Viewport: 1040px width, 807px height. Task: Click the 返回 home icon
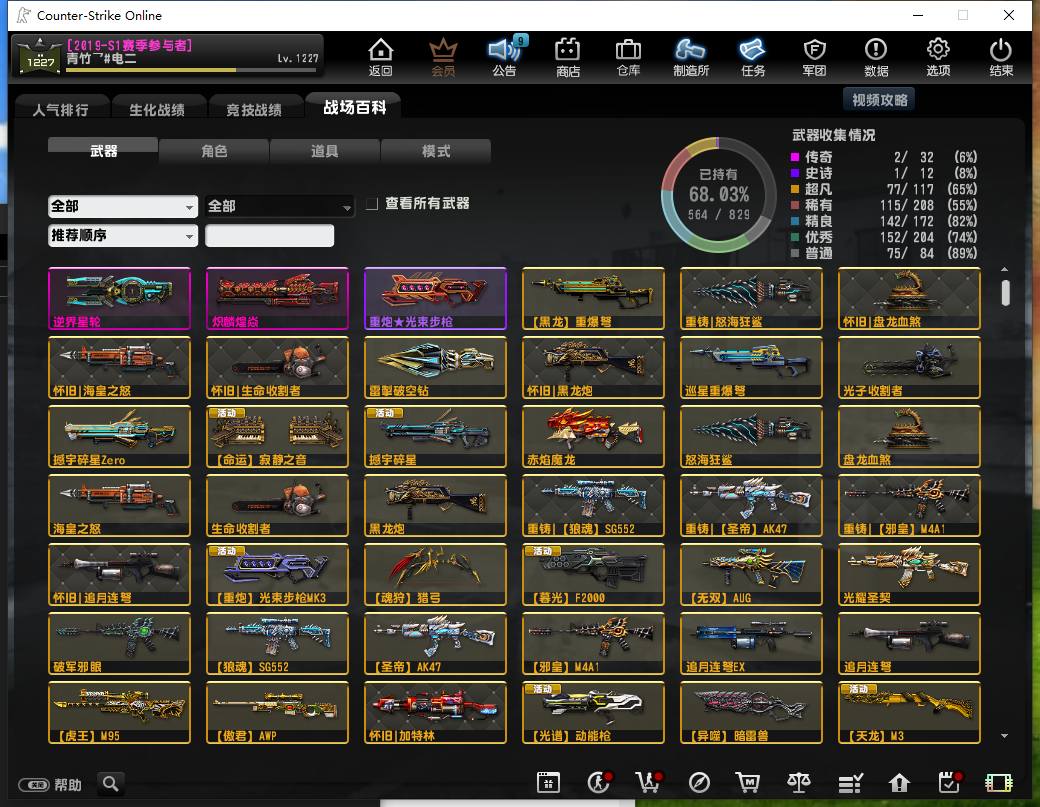[x=380, y=56]
